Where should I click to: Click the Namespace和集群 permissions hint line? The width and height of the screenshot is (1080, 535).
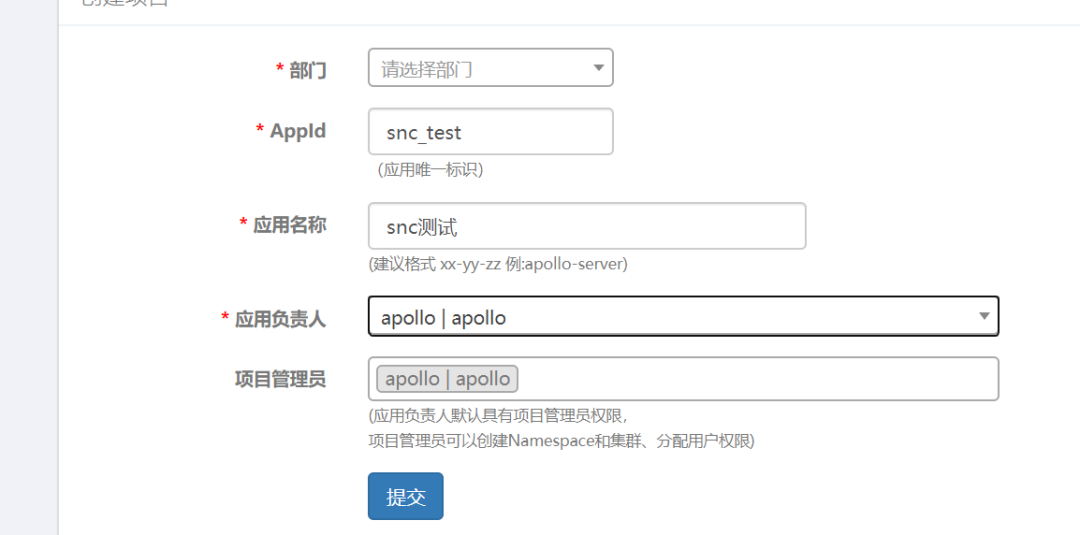pyautogui.click(x=561, y=440)
